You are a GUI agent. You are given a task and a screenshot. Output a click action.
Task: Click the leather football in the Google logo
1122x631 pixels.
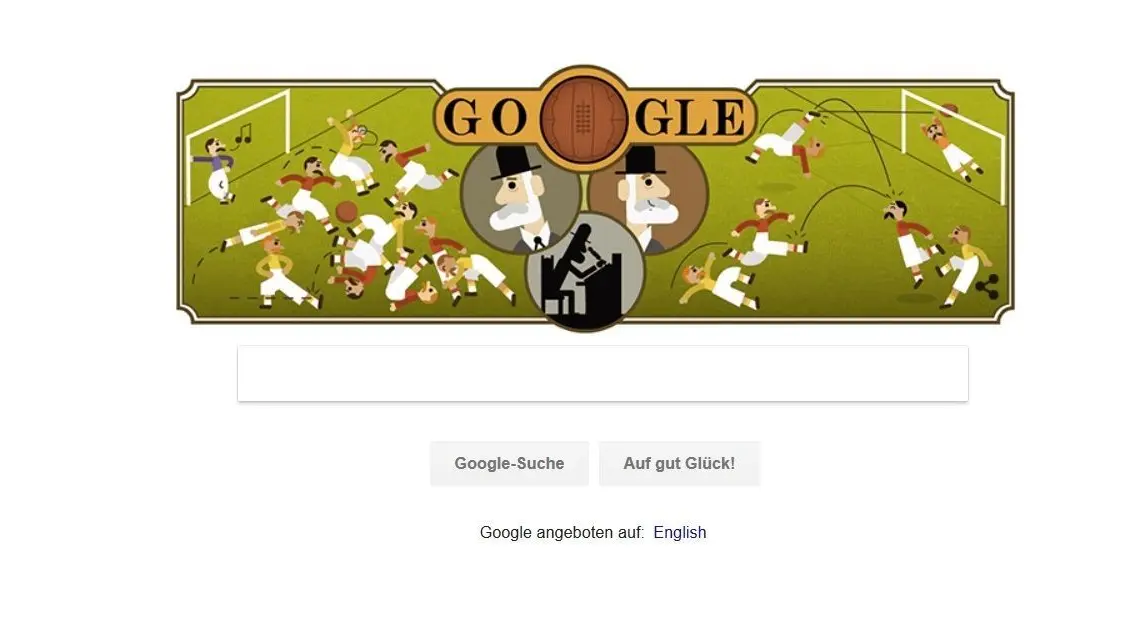[584, 119]
